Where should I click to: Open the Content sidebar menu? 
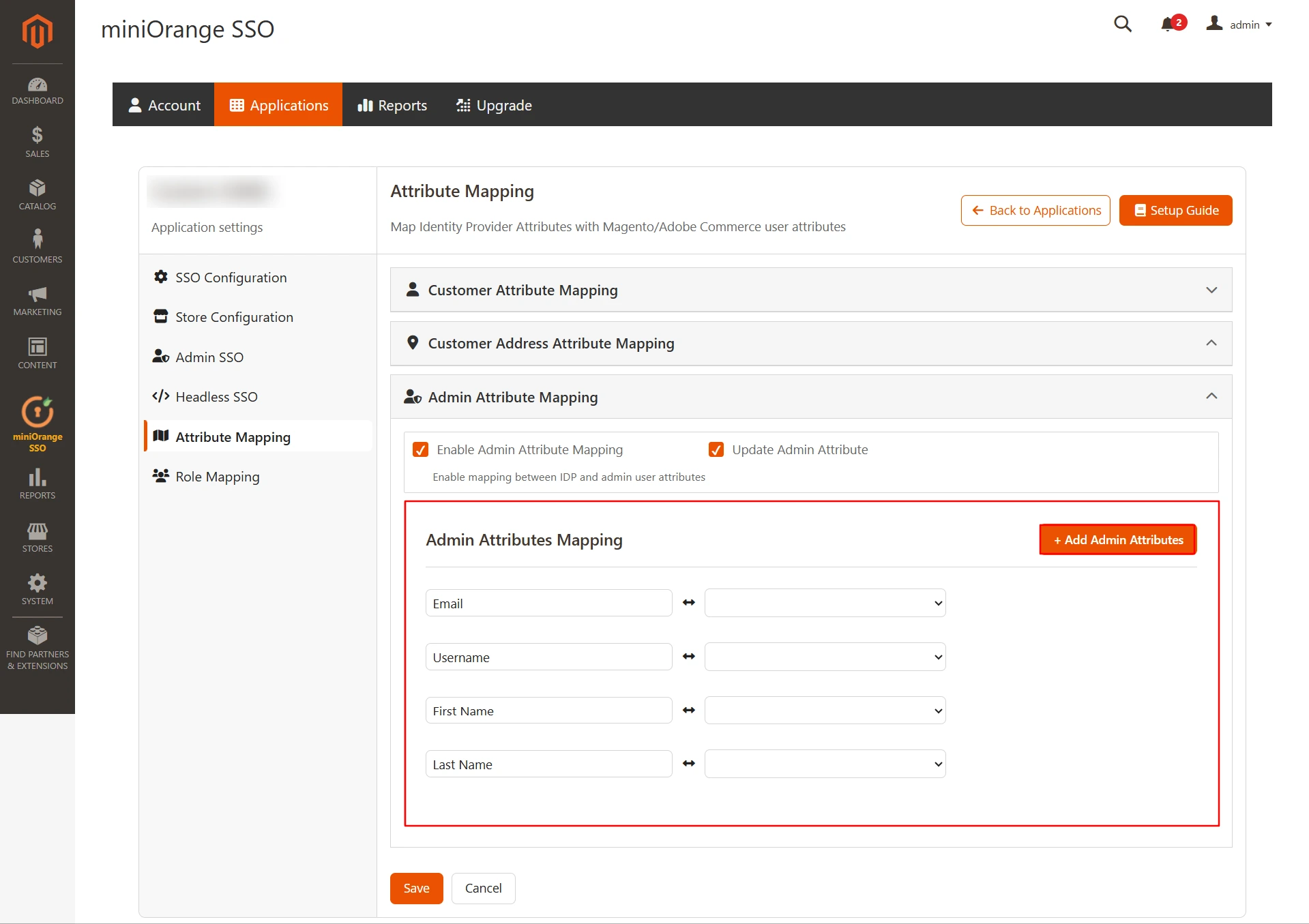(38, 353)
